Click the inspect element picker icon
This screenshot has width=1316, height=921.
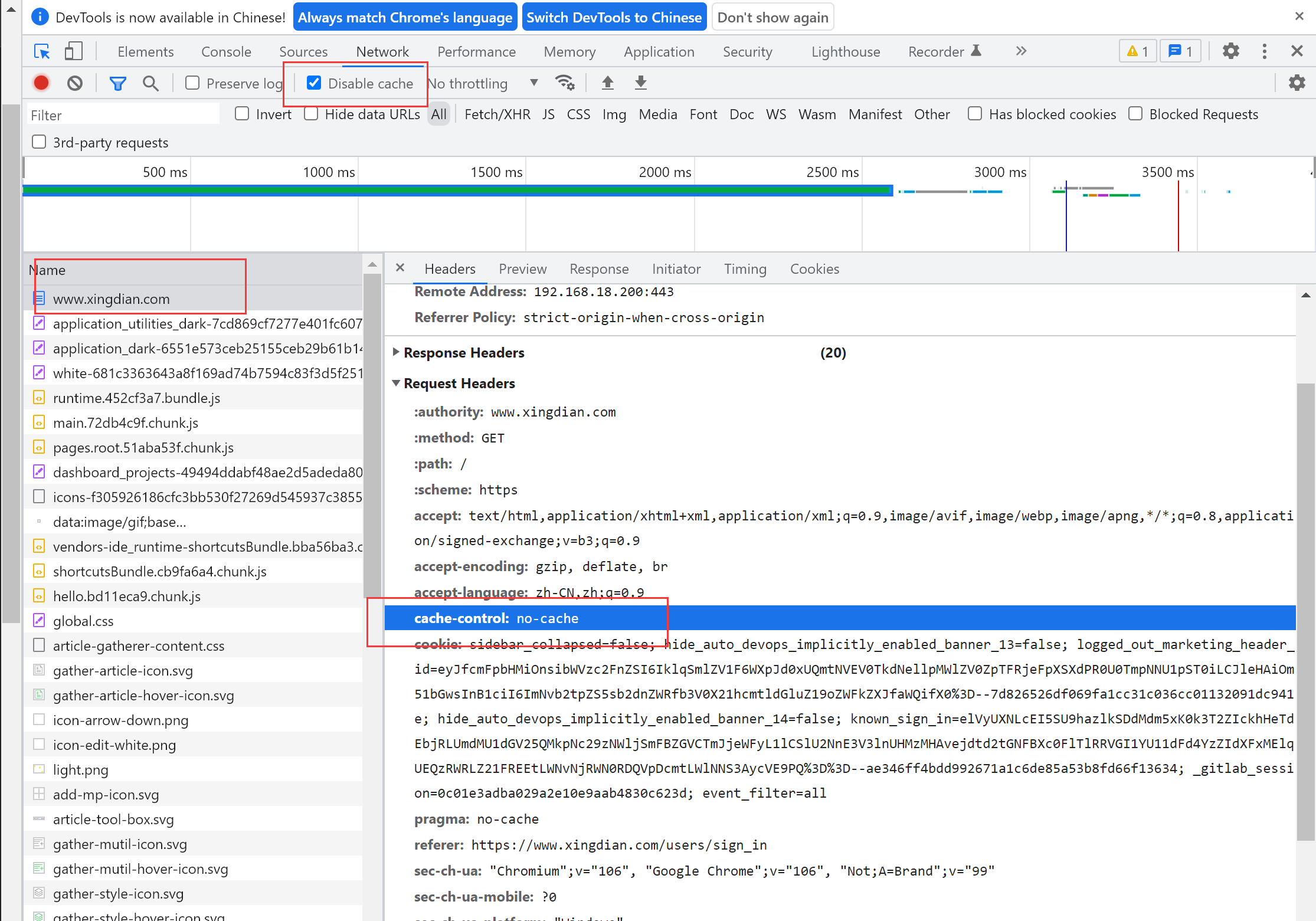(x=42, y=51)
